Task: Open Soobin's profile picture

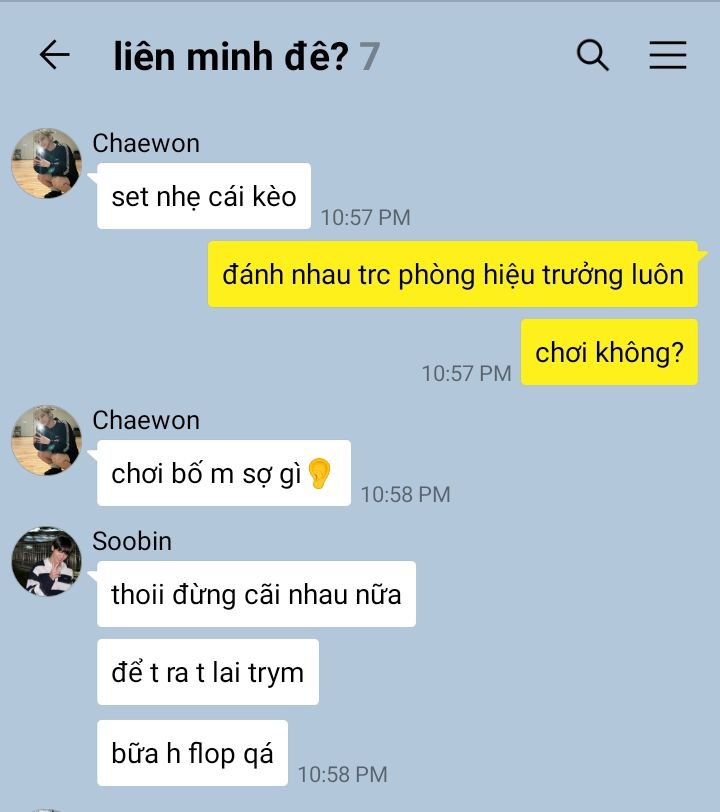Action: (x=47, y=561)
